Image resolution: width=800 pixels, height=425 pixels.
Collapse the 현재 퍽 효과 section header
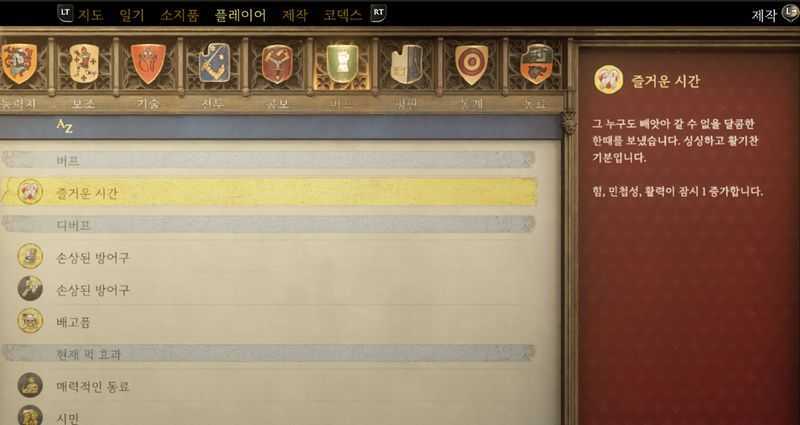(268, 353)
